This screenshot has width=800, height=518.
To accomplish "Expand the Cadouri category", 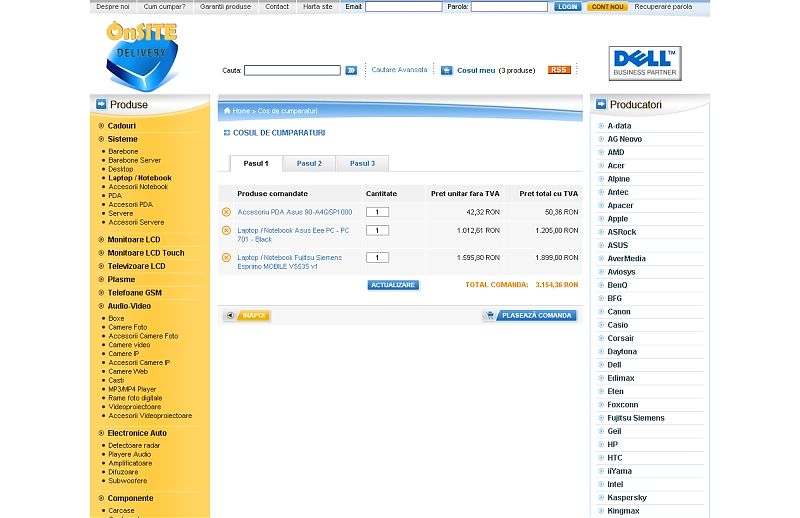I will coord(121,126).
